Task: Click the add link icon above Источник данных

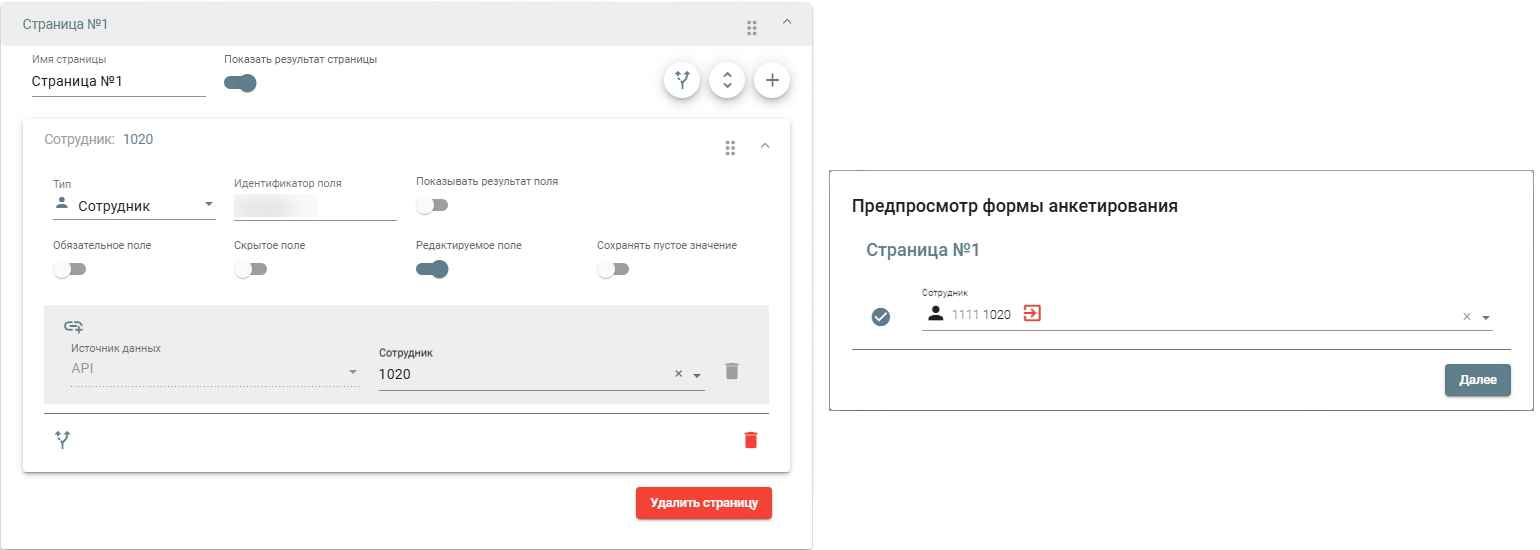Action: coord(74,326)
